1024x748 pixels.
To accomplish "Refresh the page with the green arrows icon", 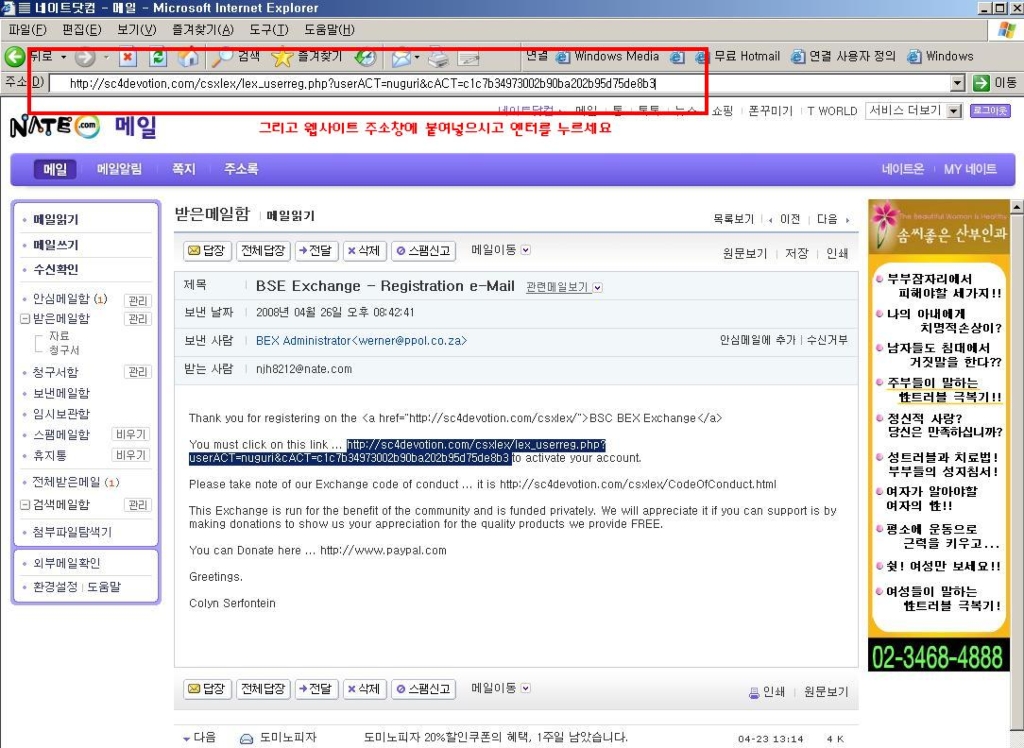I will (x=157, y=57).
